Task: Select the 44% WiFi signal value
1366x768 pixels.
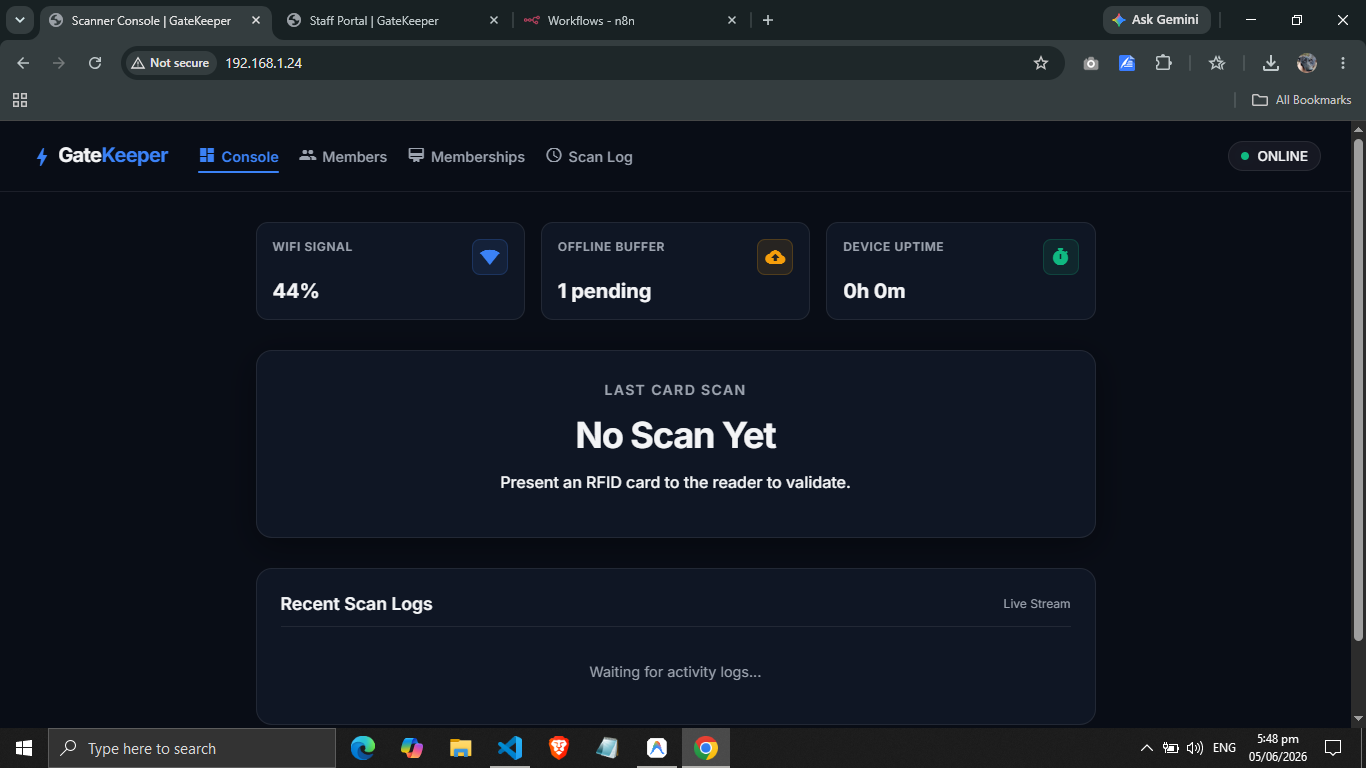Action: [296, 291]
